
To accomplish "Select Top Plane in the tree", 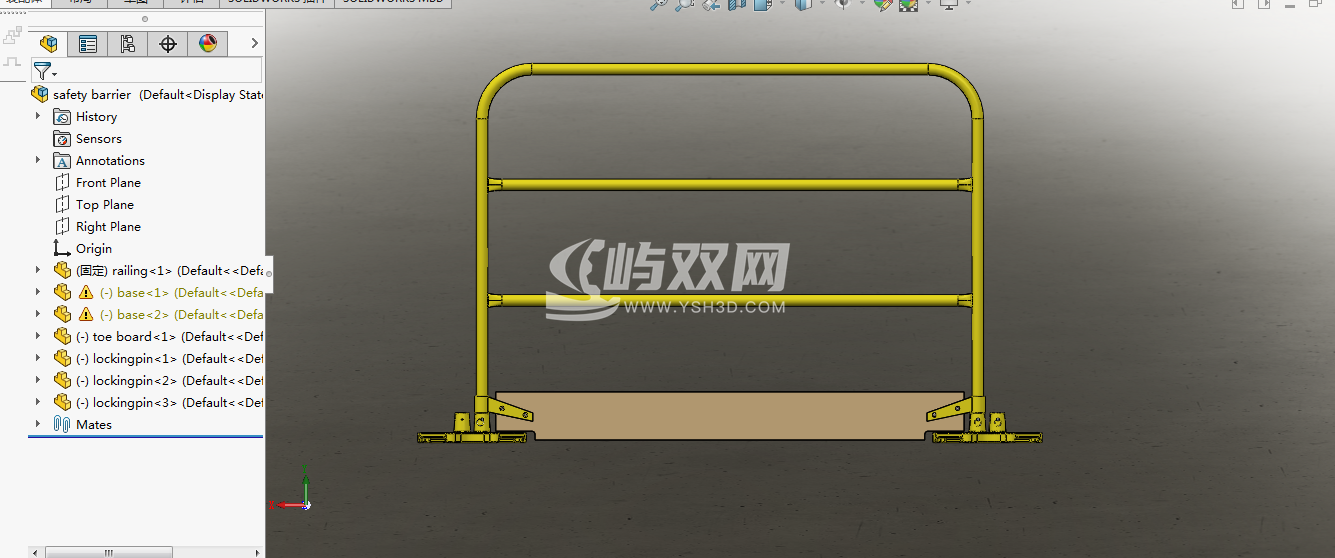I will (105, 204).
